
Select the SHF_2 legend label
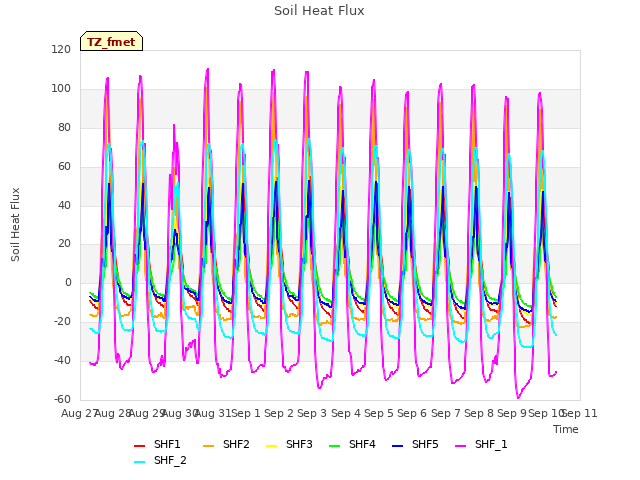(170, 460)
